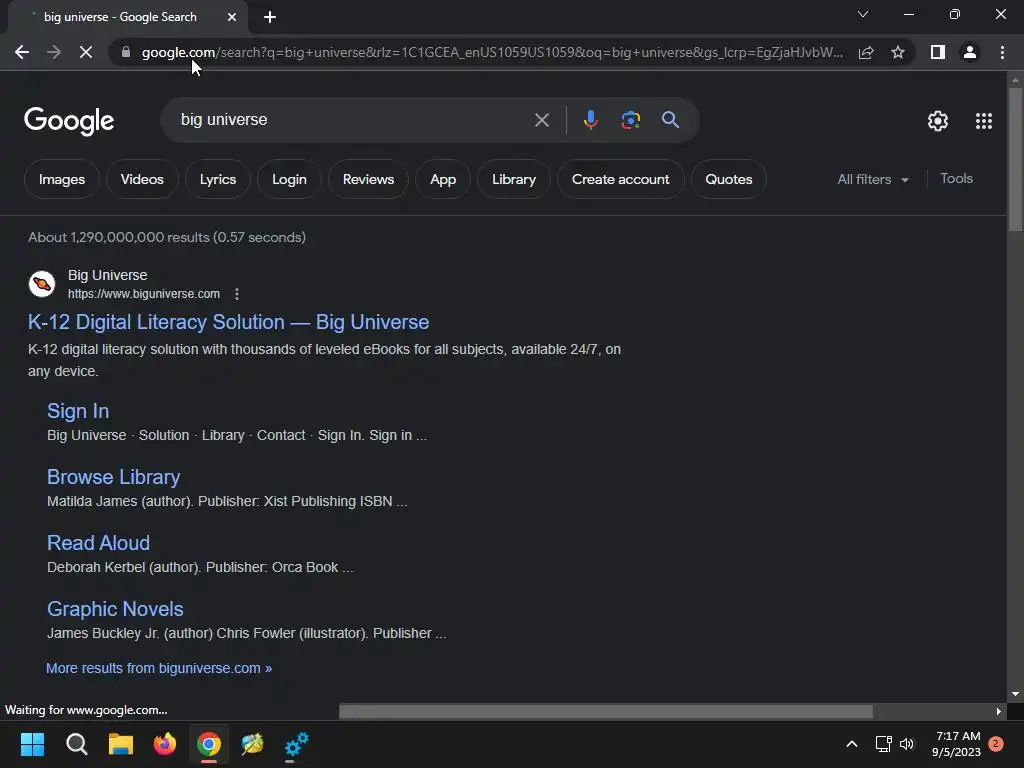Focus the address bar URL
This screenshot has width=1024, height=768.
tap(492, 52)
